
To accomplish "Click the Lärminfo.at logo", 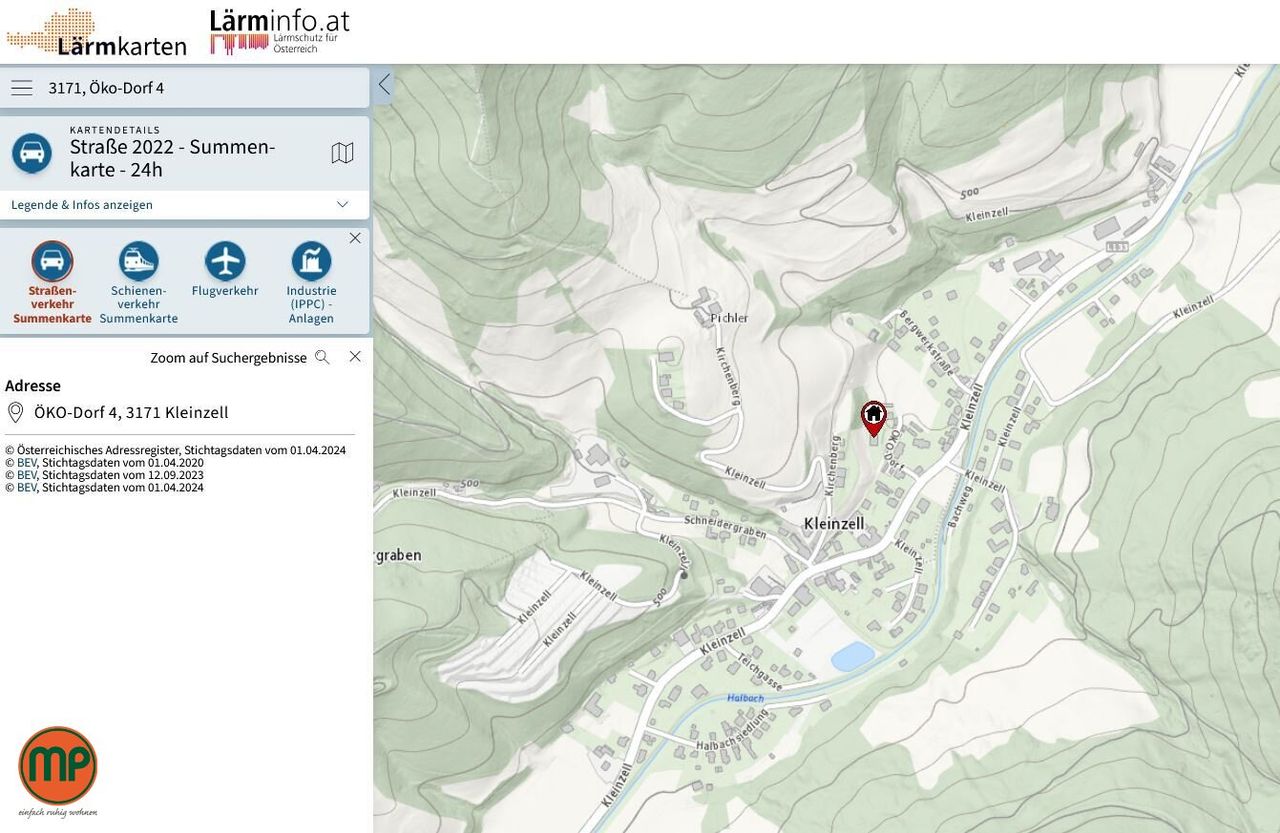I will click(279, 31).
